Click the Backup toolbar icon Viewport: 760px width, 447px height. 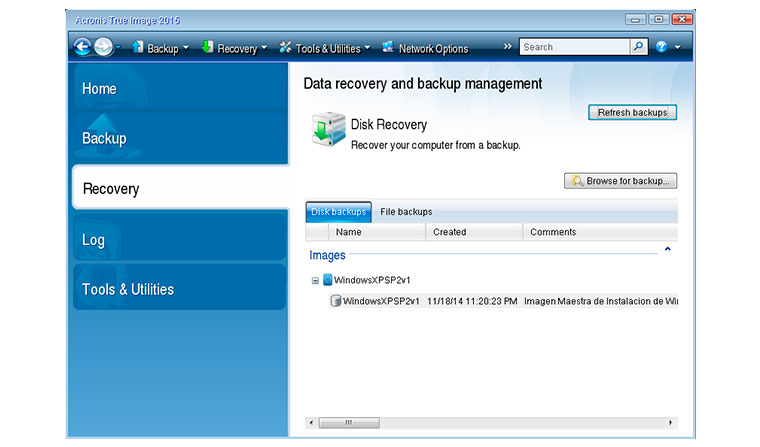pos(138,47)
